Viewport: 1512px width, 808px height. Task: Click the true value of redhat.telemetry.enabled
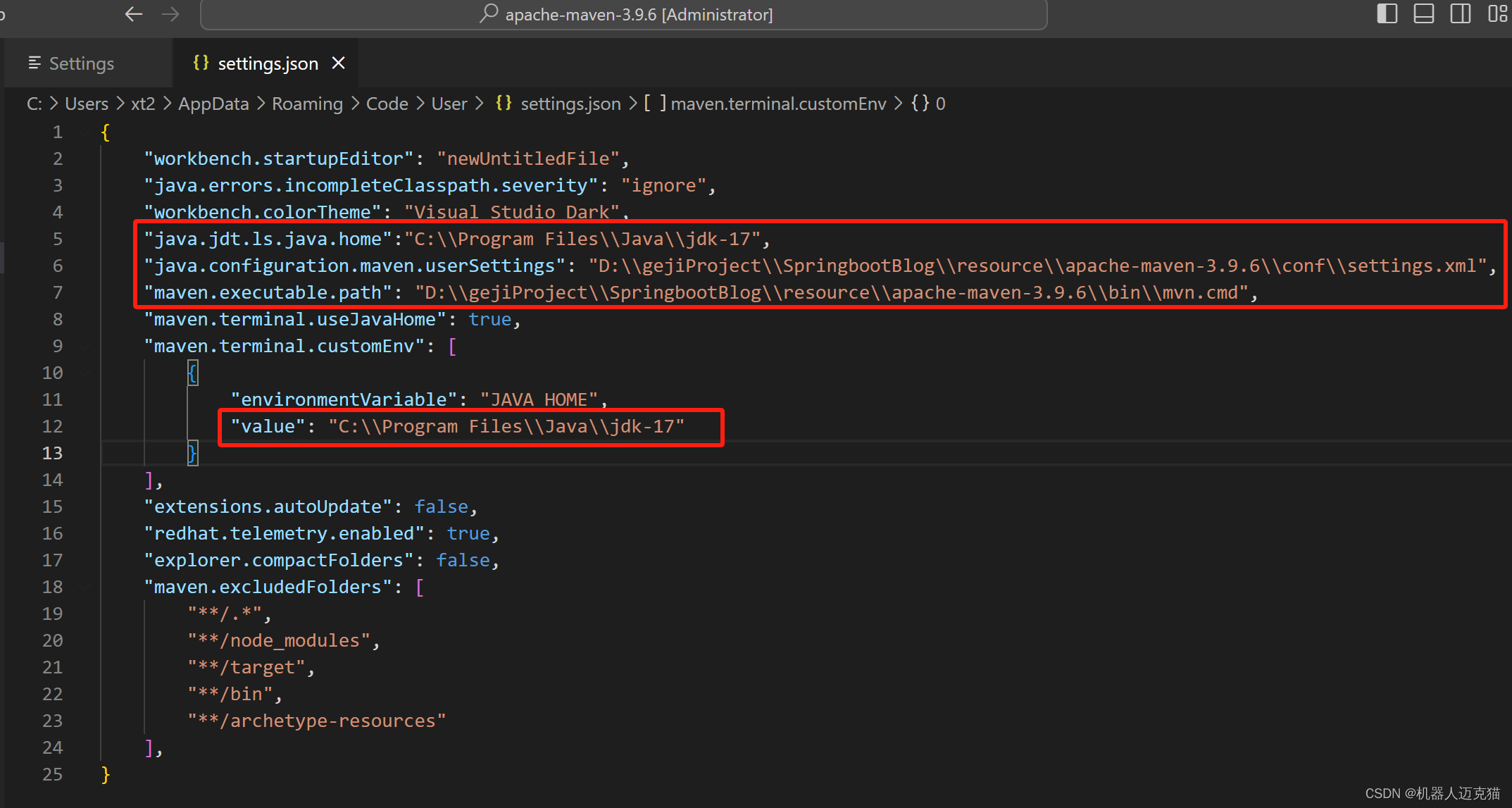click(468, 534)
